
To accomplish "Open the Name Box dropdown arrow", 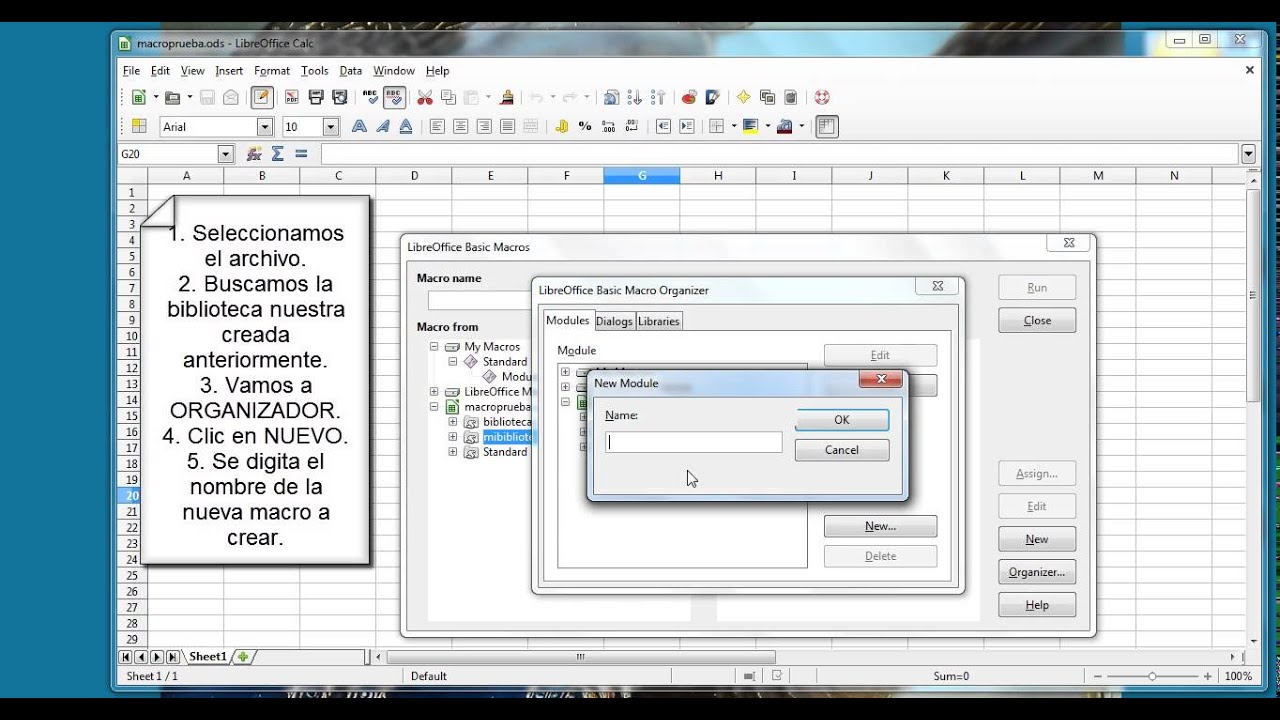I will pyautogui.click(x=225, y=154).
